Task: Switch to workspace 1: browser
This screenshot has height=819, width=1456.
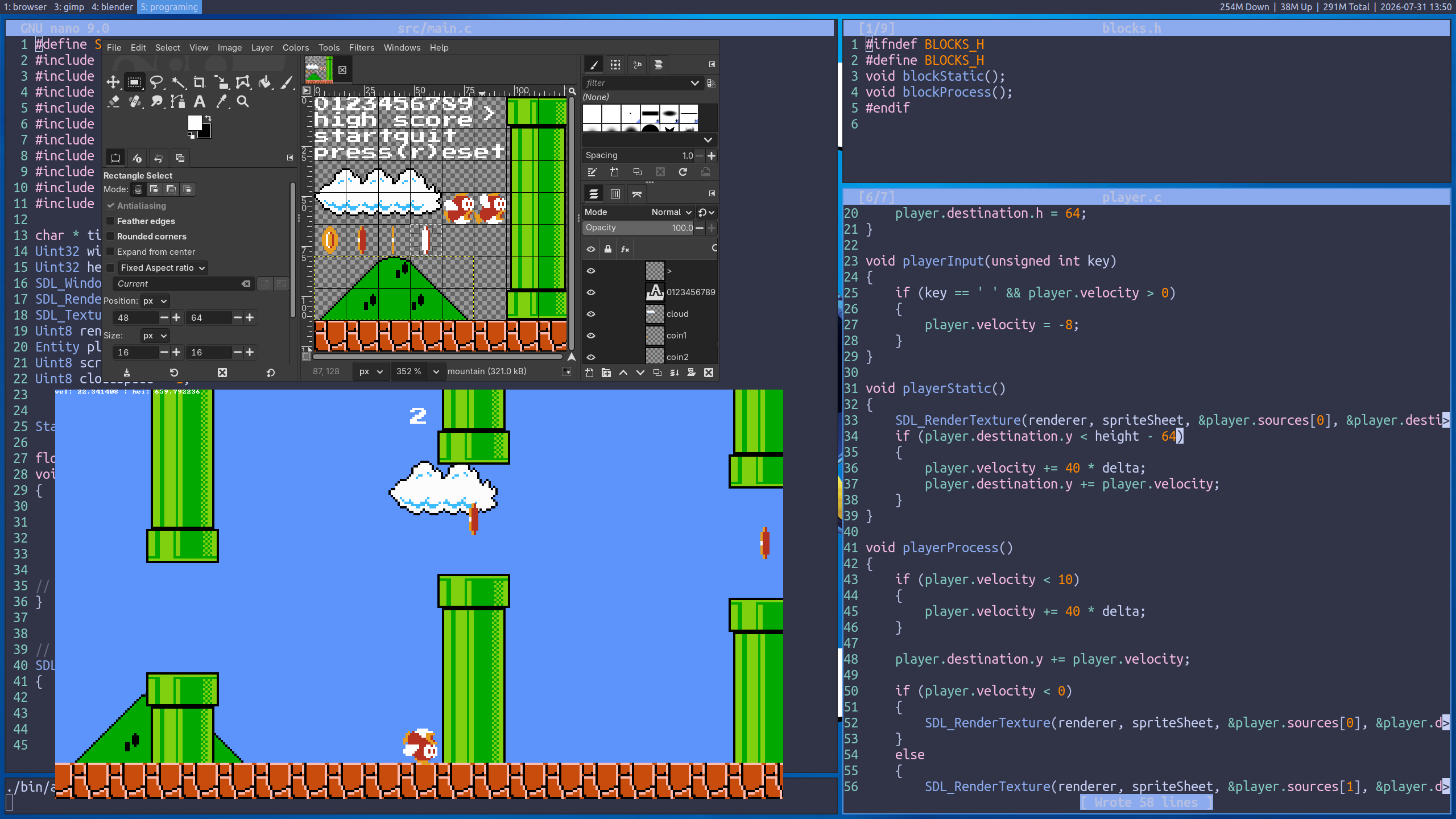Action: (25, 7)
